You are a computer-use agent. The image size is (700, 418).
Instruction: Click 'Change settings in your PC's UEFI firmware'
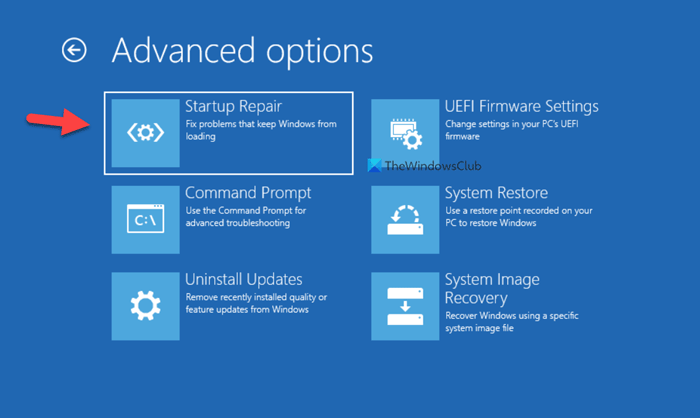[512, 130]
